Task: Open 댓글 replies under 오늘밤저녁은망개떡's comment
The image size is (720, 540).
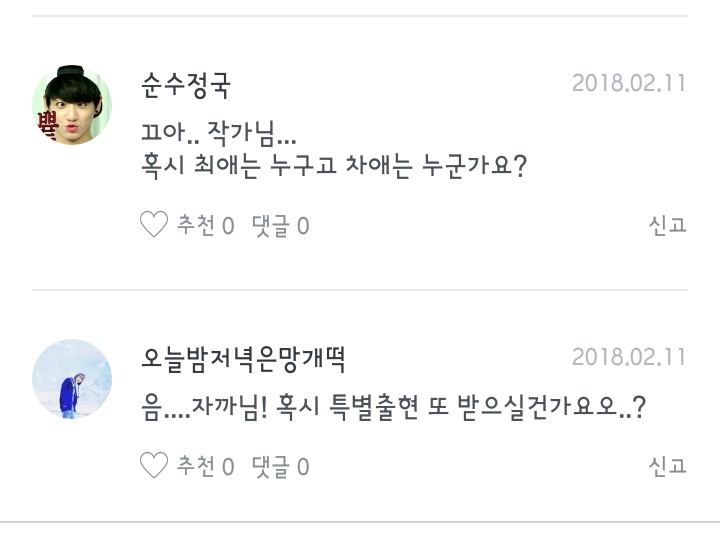Action: tap(280, 467)
